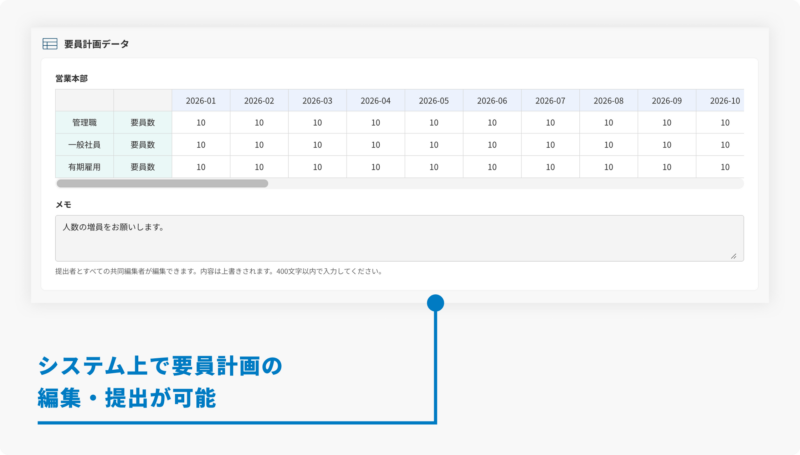Select the 2026-08 column header
Image resolution: width=800 pixels, height=455 pixels.
[x=609, y=100]
